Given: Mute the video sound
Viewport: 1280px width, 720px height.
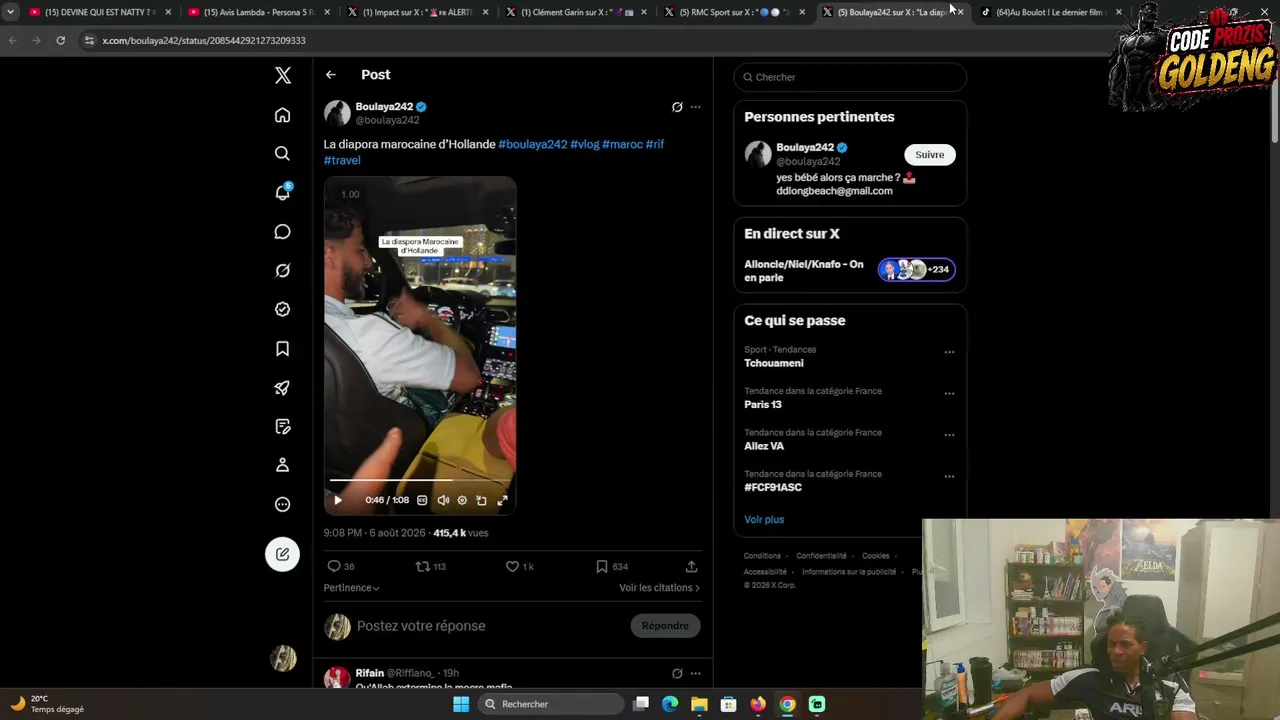Looking at the screenshot, I should pos(443,500).
